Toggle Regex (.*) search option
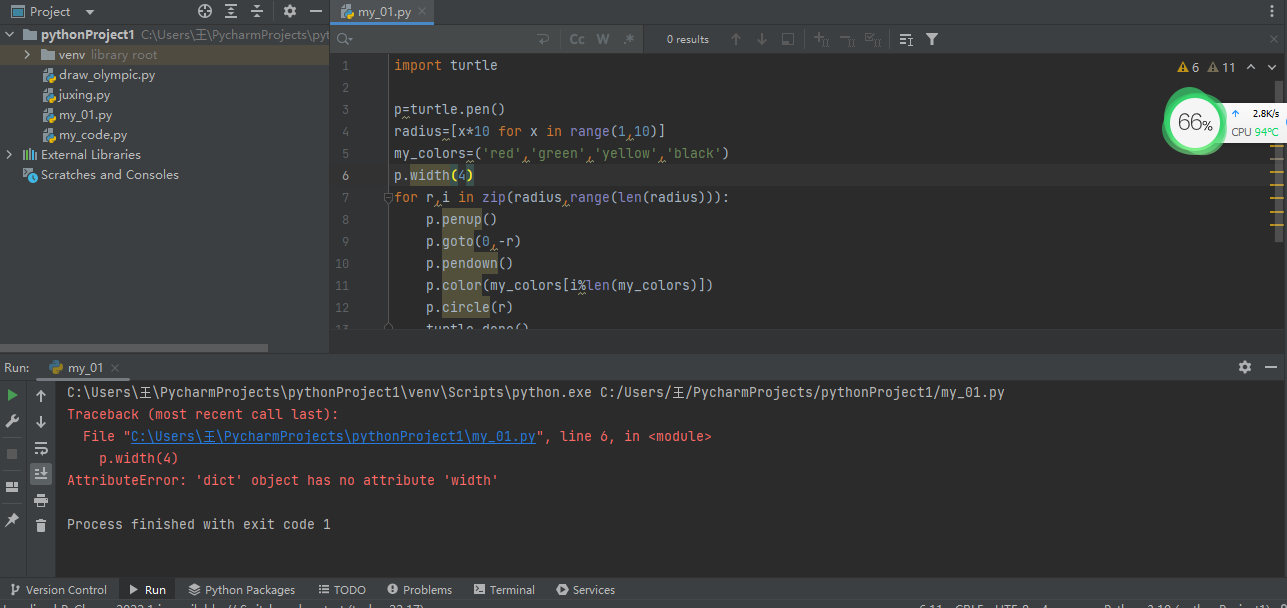 628,39
